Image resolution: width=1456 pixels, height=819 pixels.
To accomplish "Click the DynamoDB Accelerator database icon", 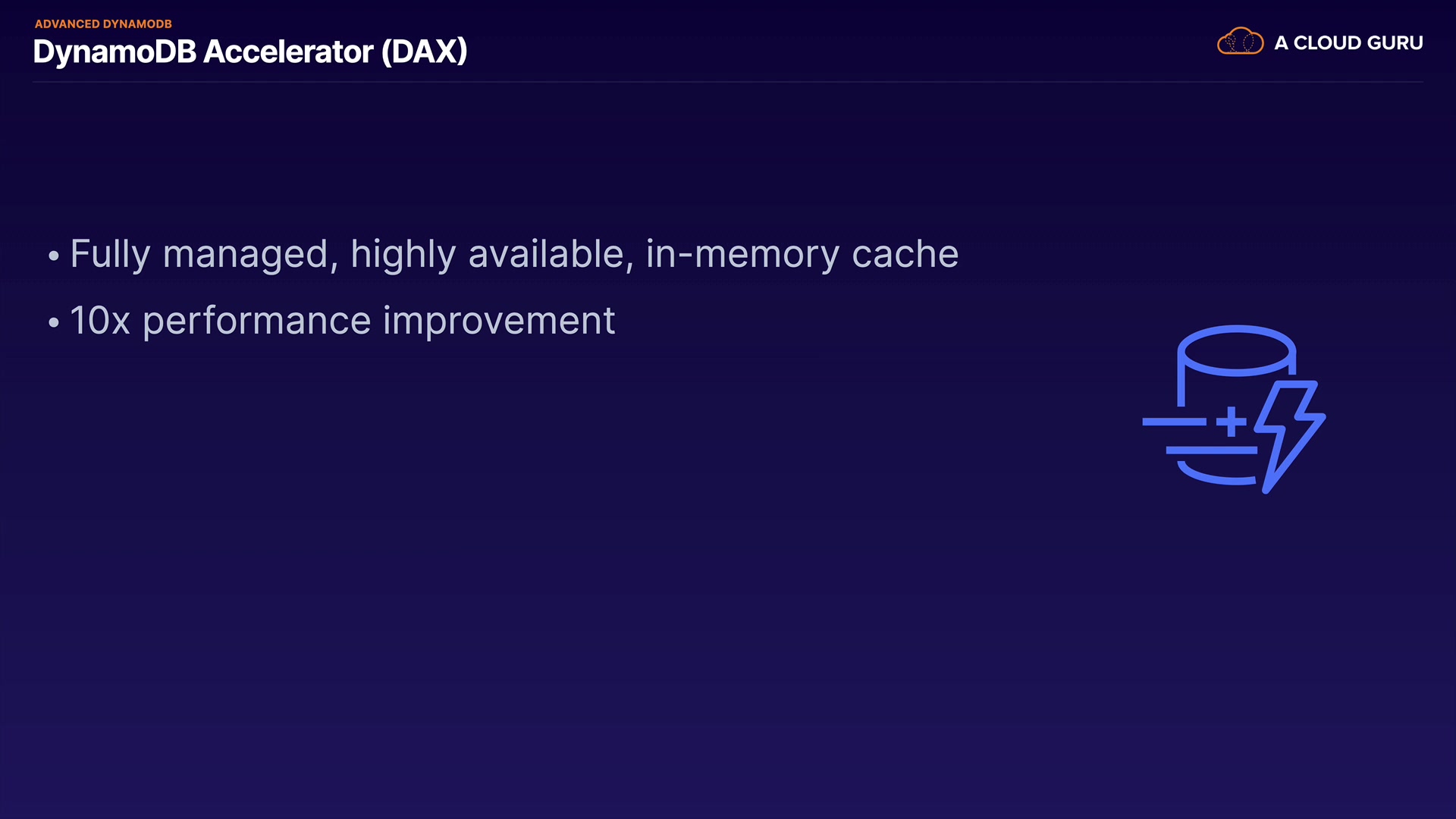I will coord(1233,409).
